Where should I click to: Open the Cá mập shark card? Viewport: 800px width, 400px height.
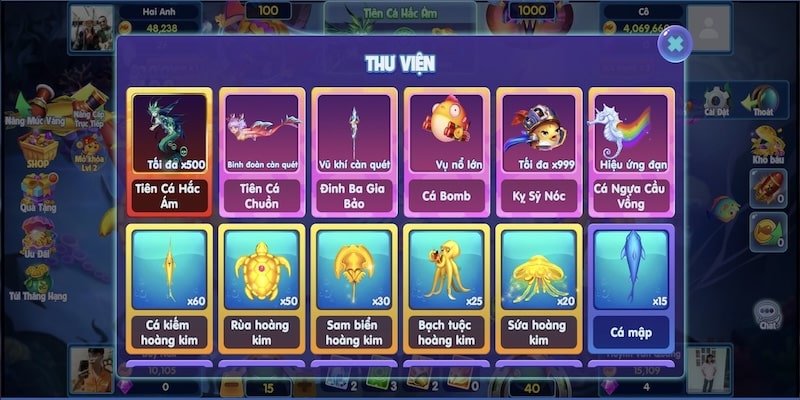pyautogui.click(x=631, y=289)
